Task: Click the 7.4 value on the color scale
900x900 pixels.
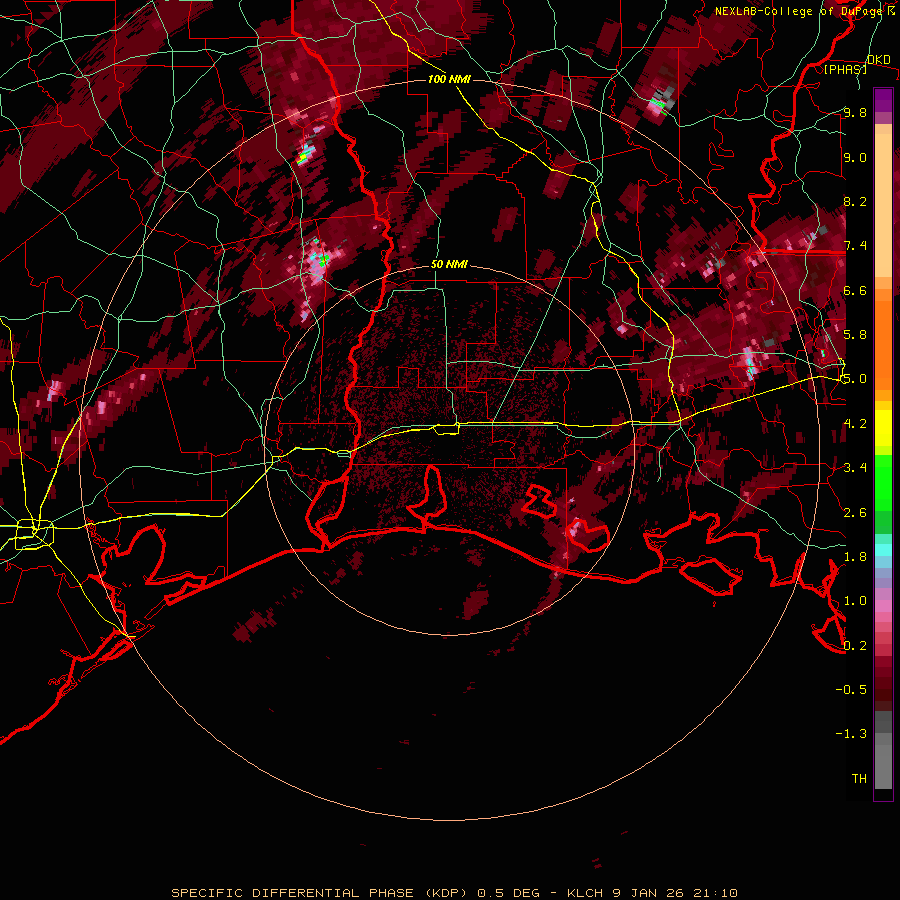Action: pyautogui.click(x=855, y=246)
